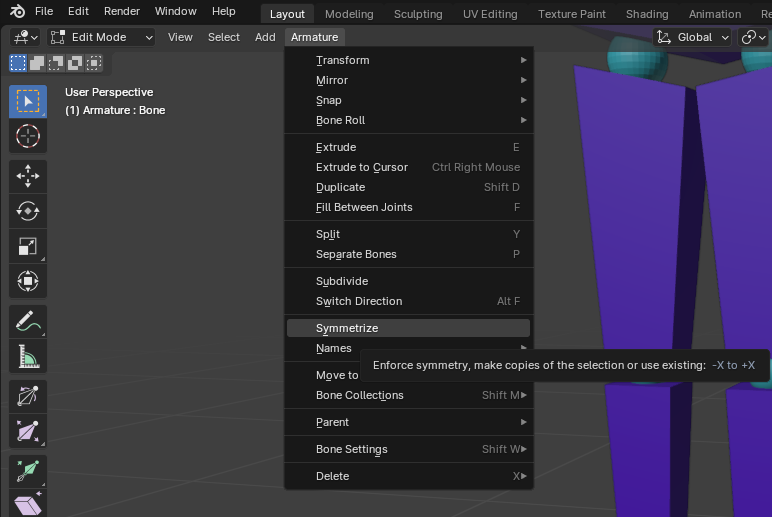
Task: Switch to the Texture Paint workspace tab
Action: click(x=572, y=14)
